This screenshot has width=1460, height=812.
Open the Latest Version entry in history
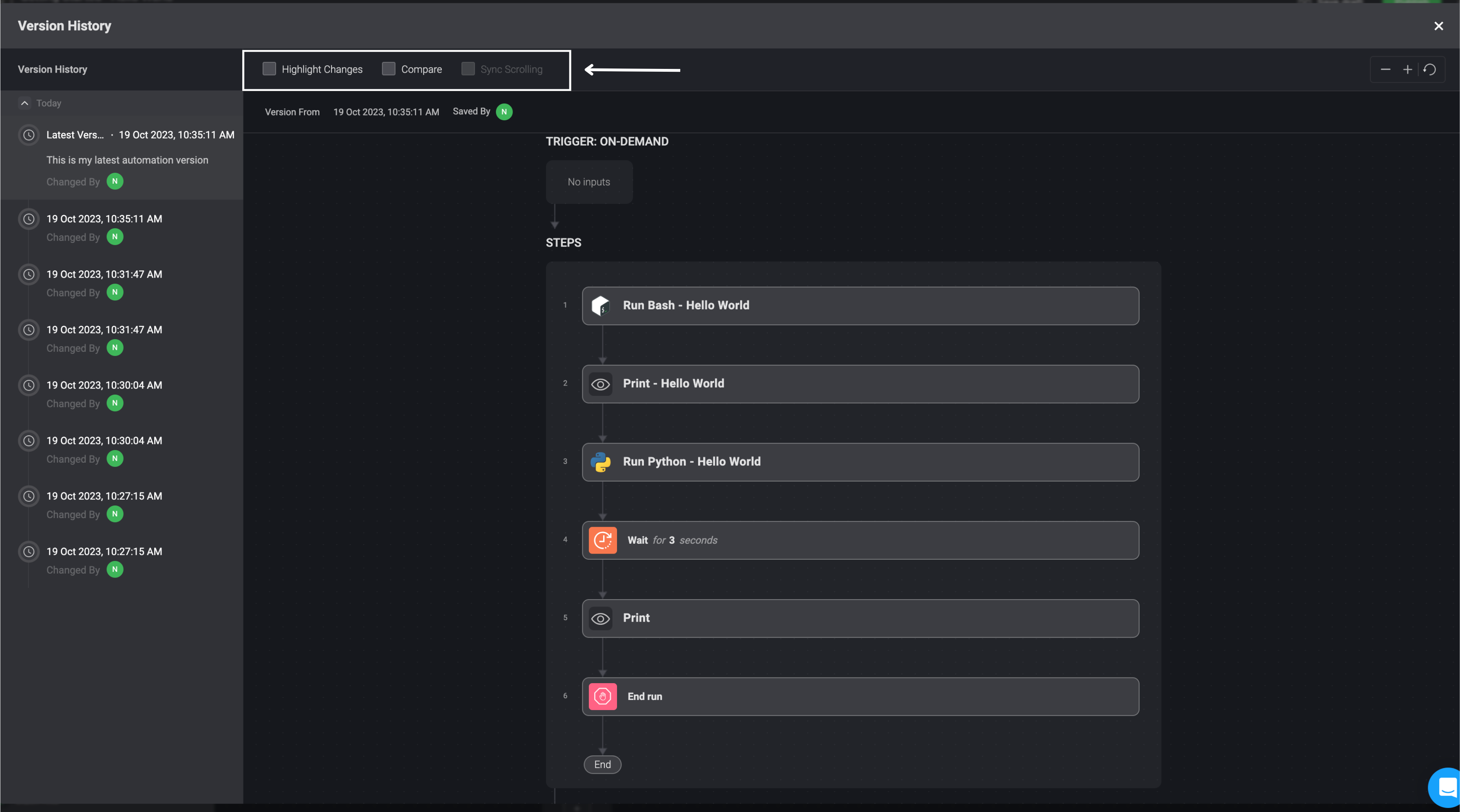pos(122,157)
